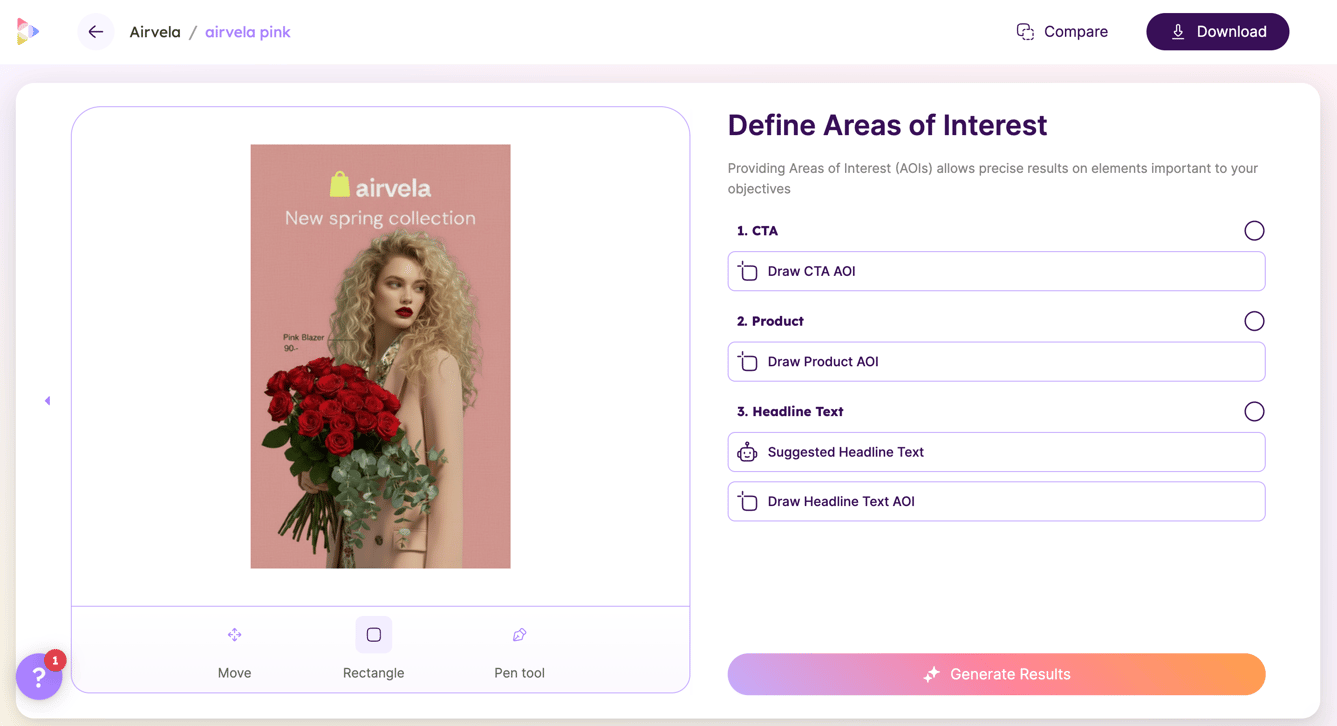Click the red notification badge showing 1

(x=55, y=660)
